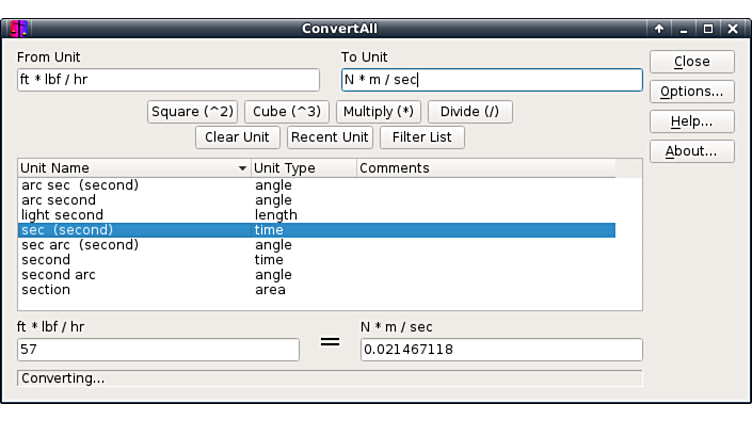The image size is (752, 423).
Task: Sort the list by Unit Name header
Action: [133, 168]
